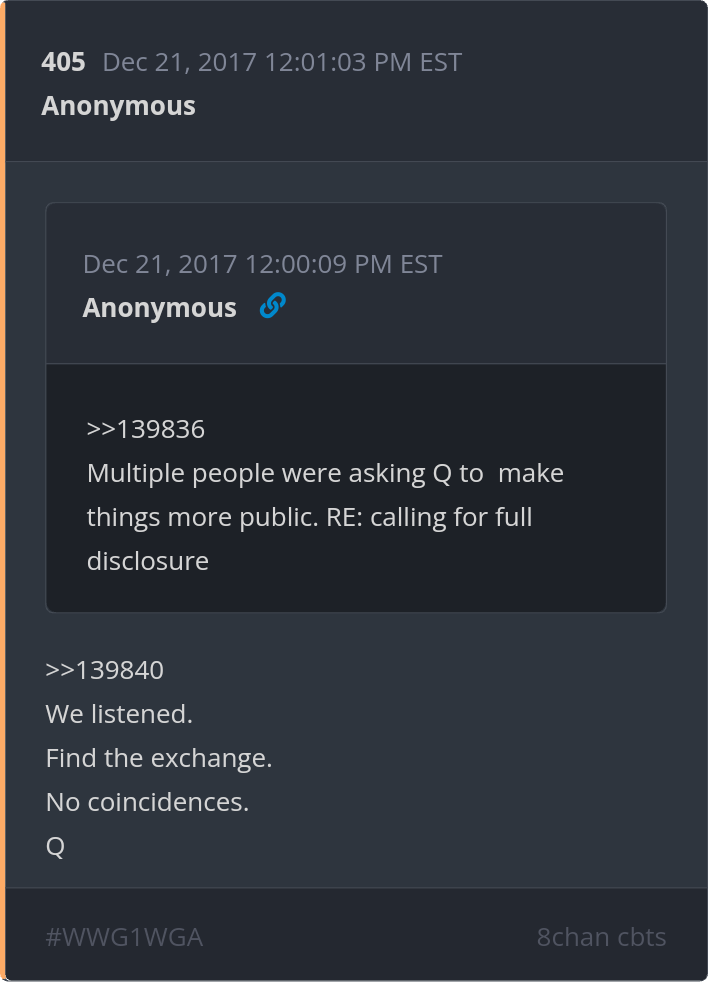Follow the >>139840 reply reference
This screenshot has width=710, height=982.
(x=104, y=670)
